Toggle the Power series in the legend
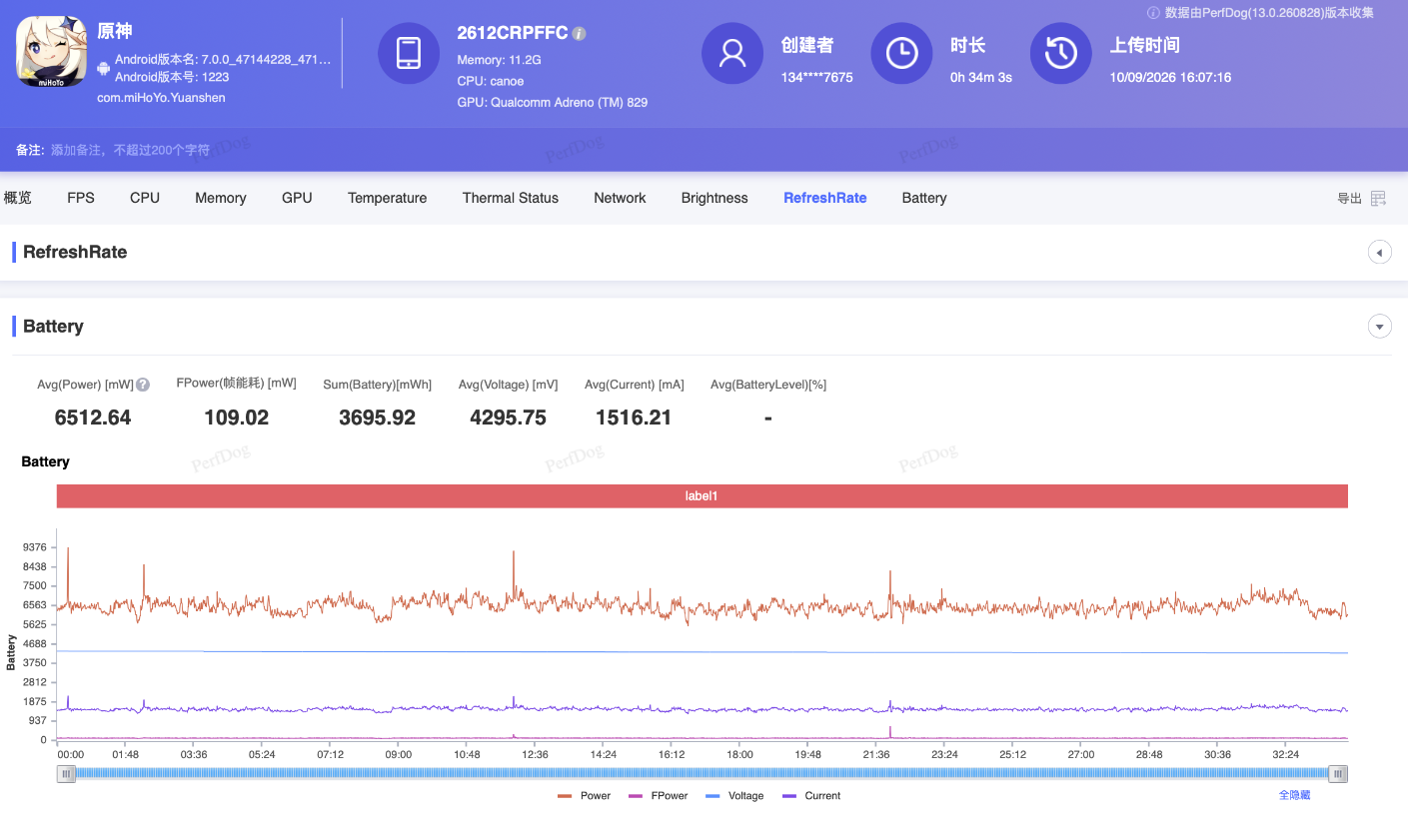 [584, 796]
